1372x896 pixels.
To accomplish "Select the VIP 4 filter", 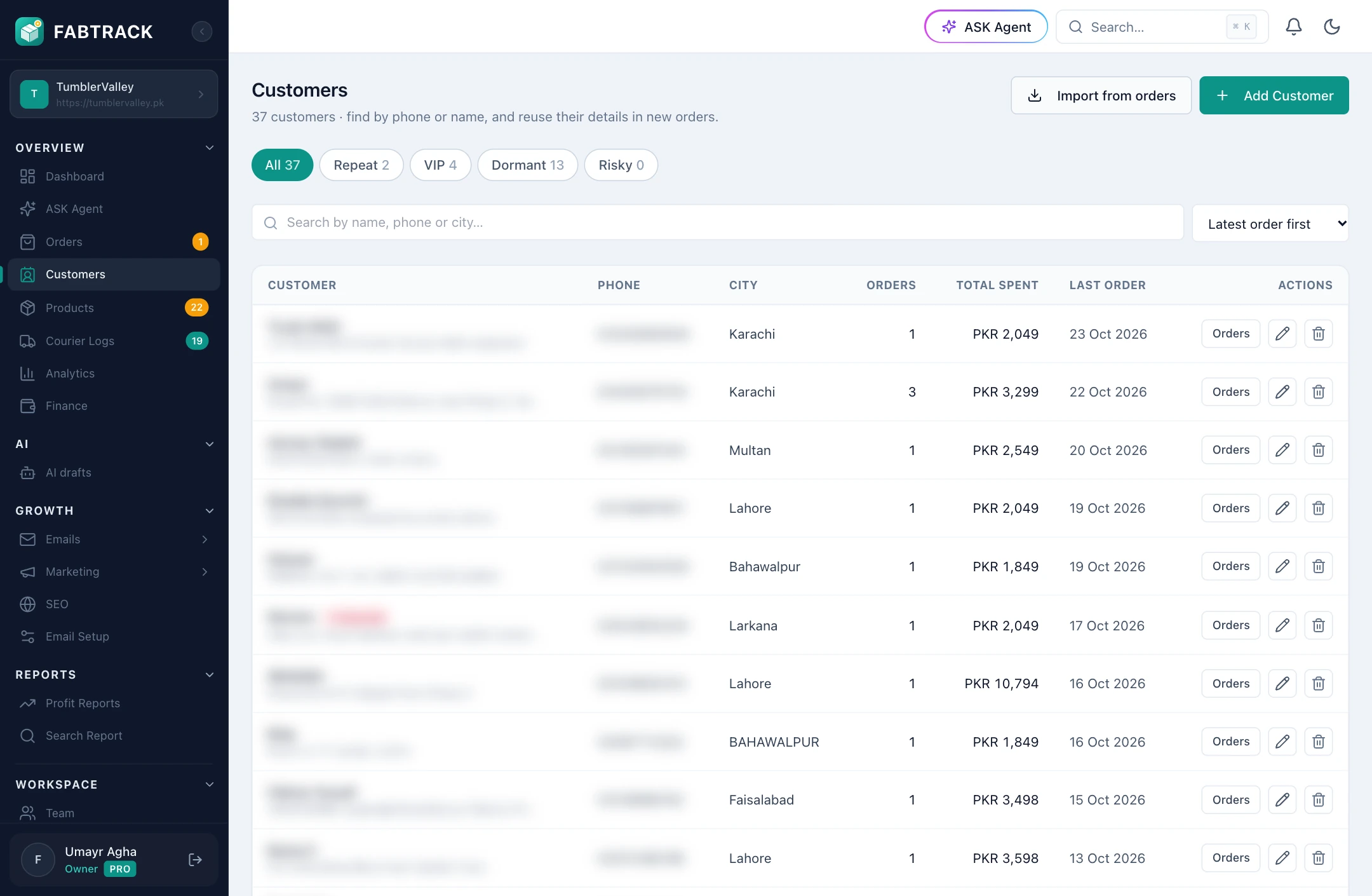I will point(440,165).
